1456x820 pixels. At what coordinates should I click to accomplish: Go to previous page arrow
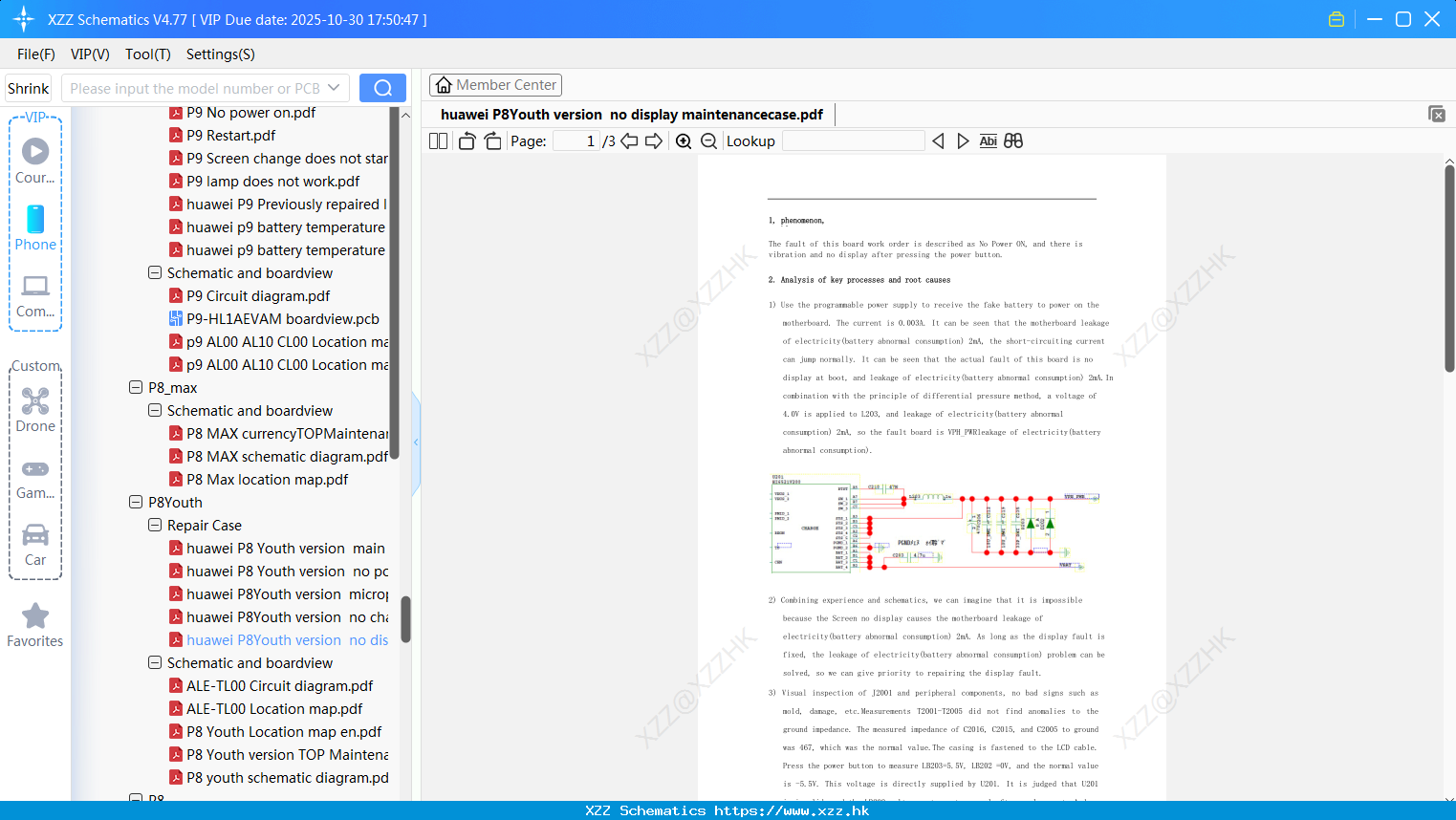(x=629, y=141)
